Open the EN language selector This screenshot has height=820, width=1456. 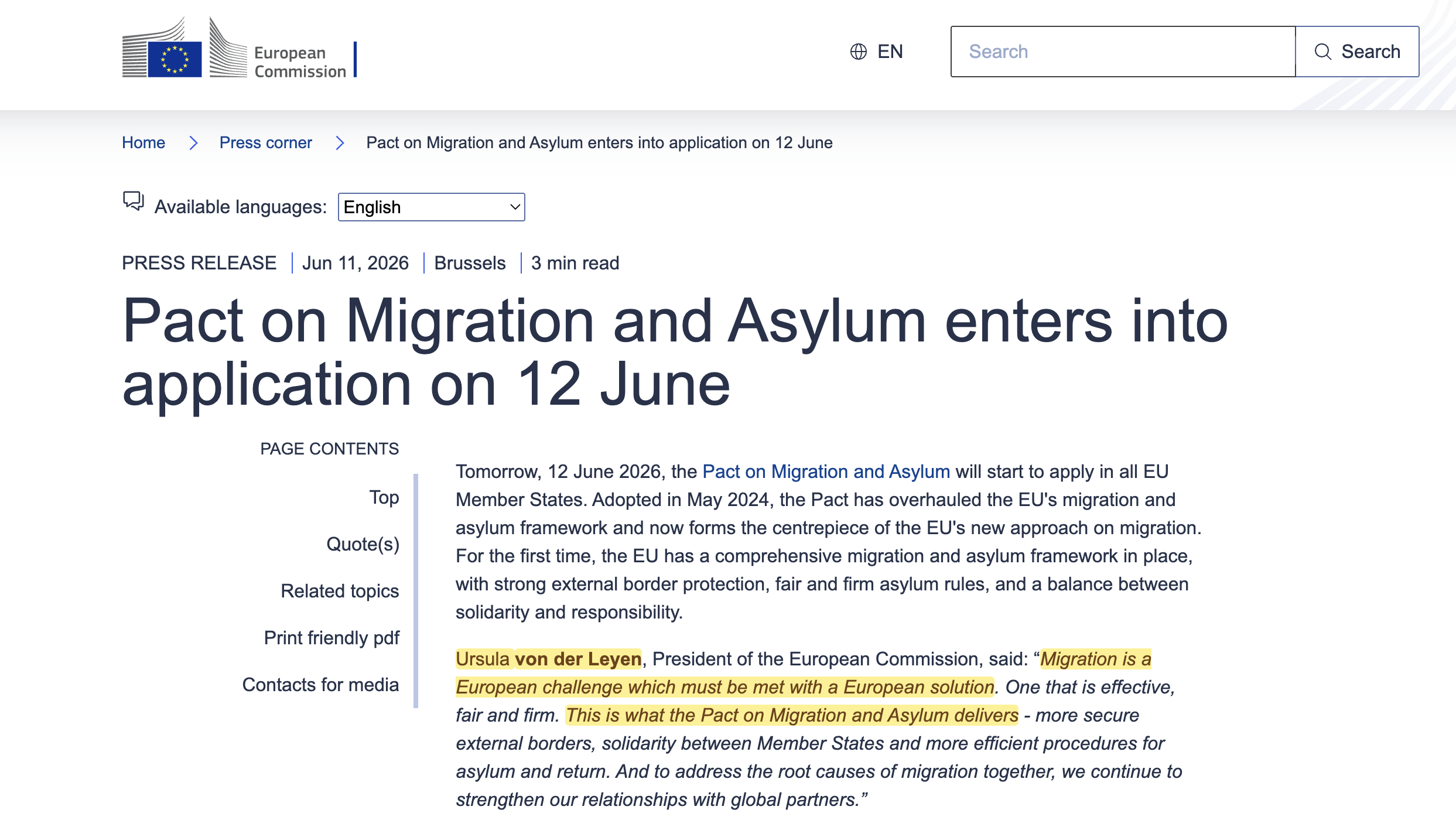(x=876, y=52)
